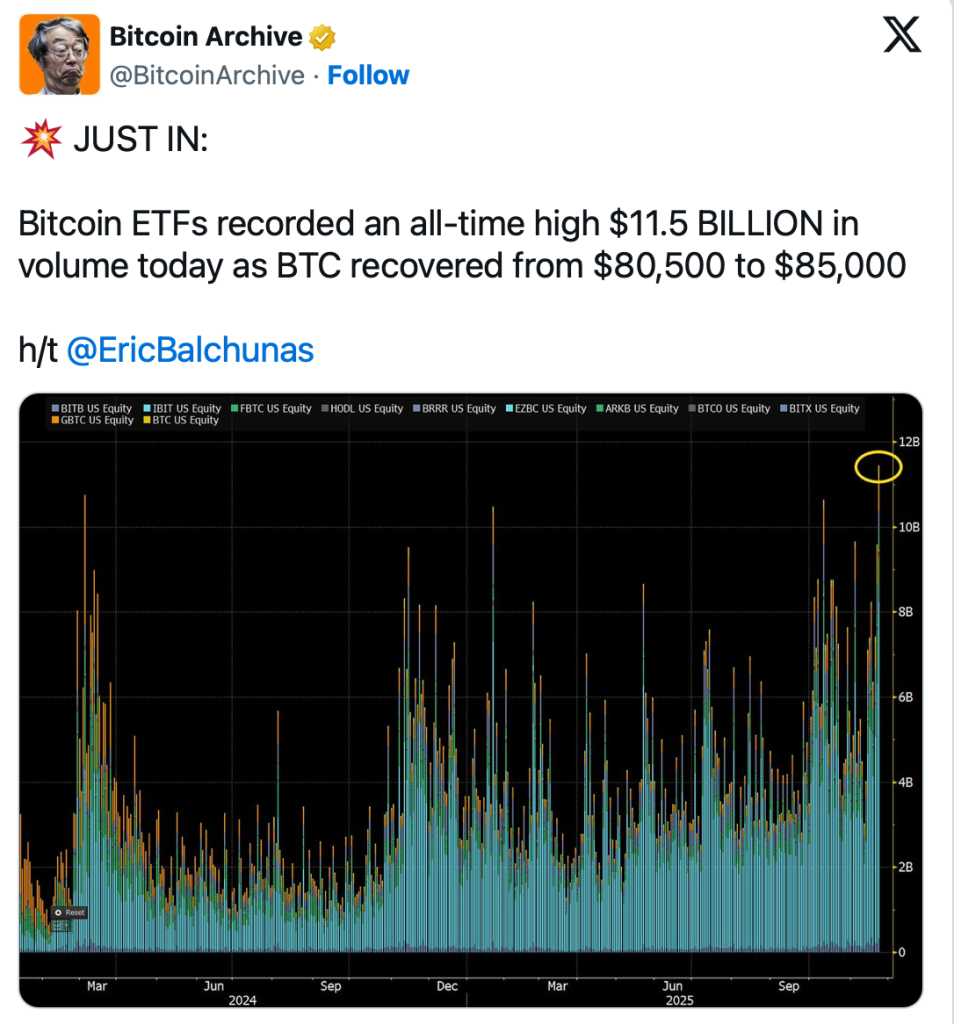Open the @EricBalchunas mention link

pyautogui.click(x=190, y=349)
